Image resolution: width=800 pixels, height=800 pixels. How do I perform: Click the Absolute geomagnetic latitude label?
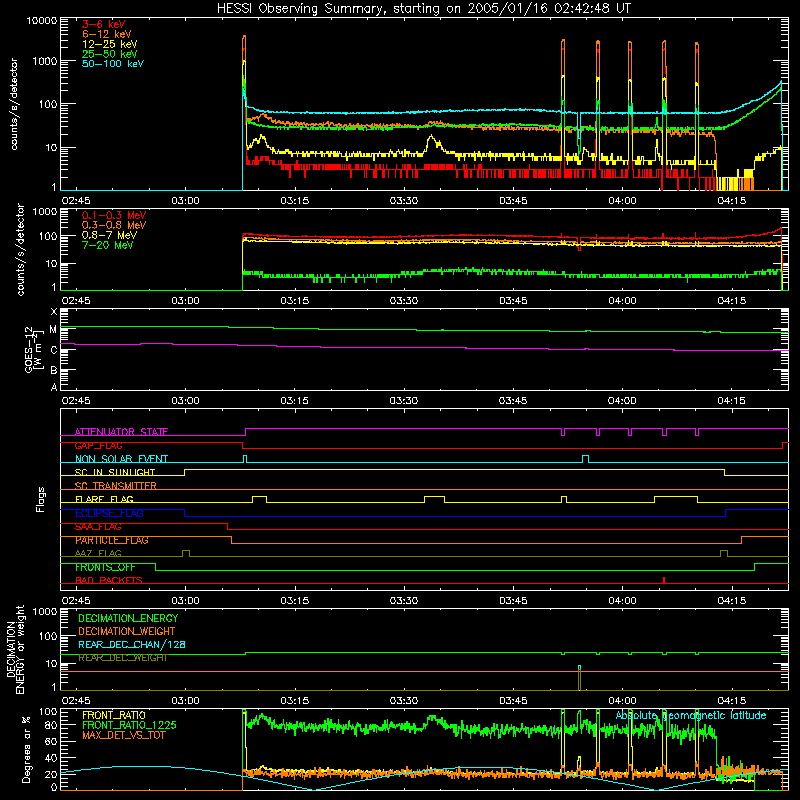coord(691,716)
